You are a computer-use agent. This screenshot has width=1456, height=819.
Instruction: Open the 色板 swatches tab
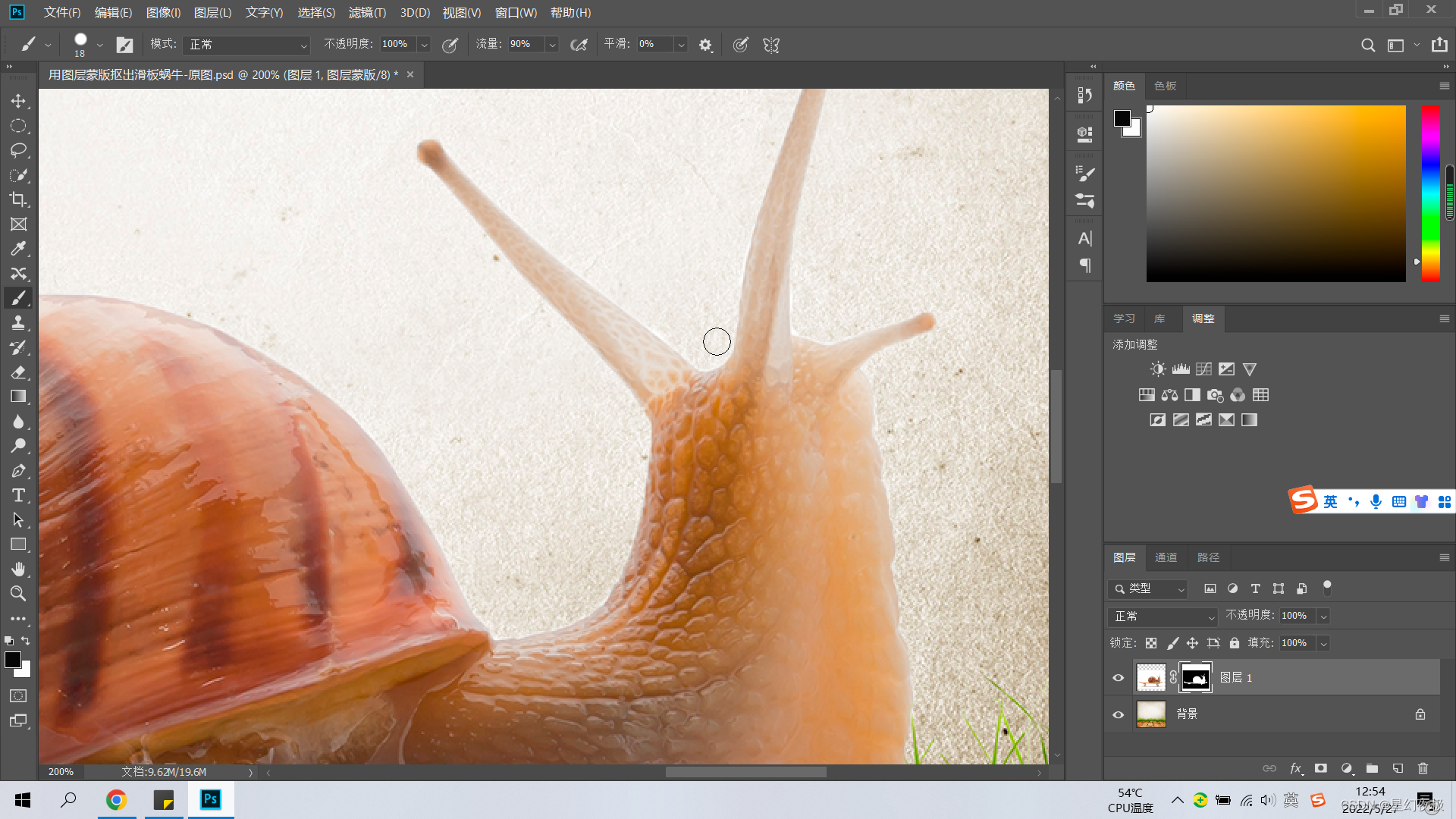point(1165,86)
